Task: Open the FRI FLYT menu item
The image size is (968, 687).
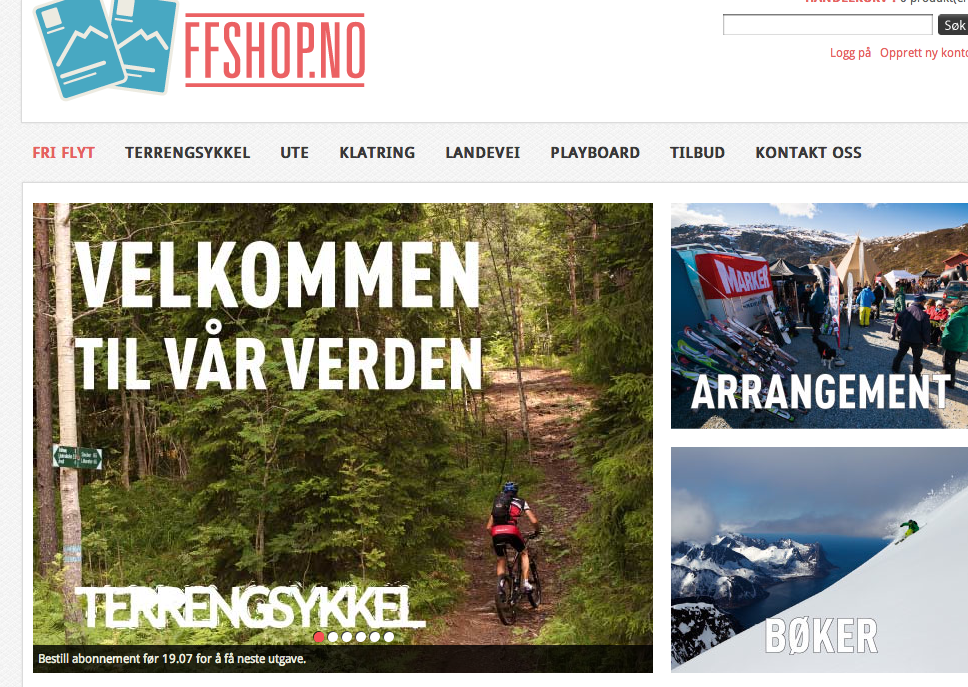Action: click(x=64, y=152)
